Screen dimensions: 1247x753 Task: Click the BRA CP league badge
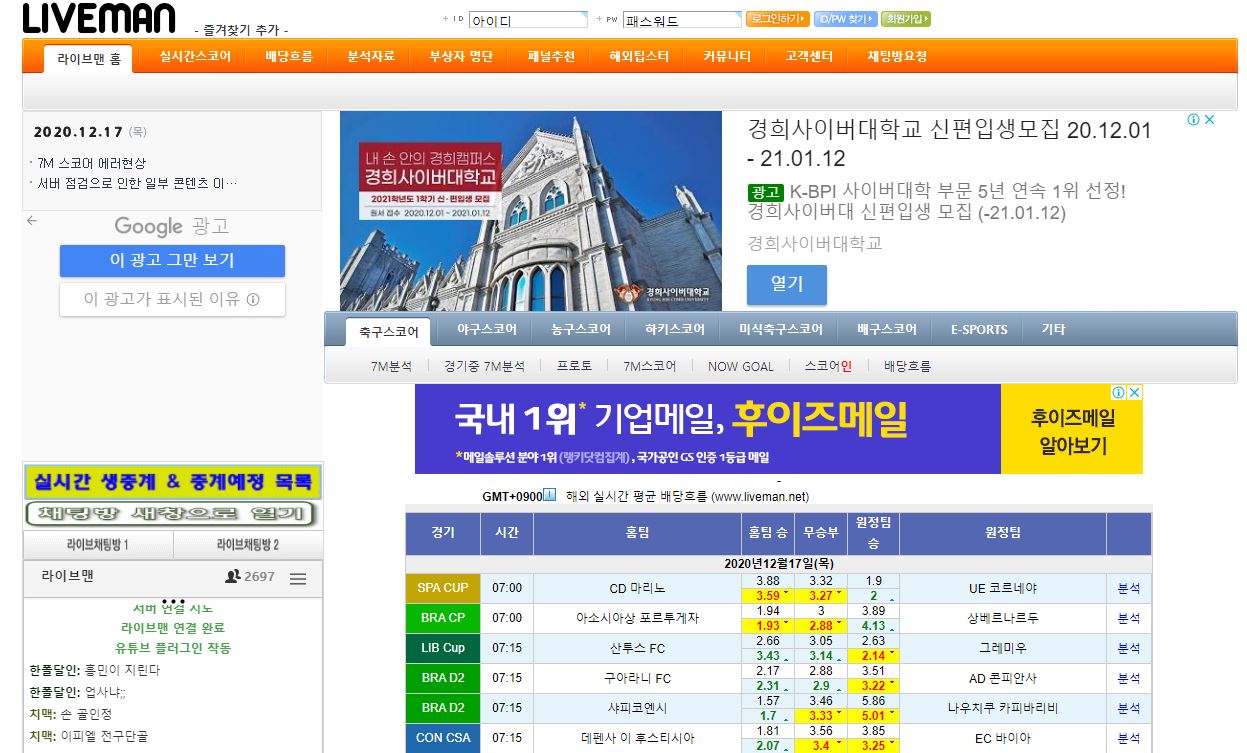pyautogui.click(x=443, y=618)
